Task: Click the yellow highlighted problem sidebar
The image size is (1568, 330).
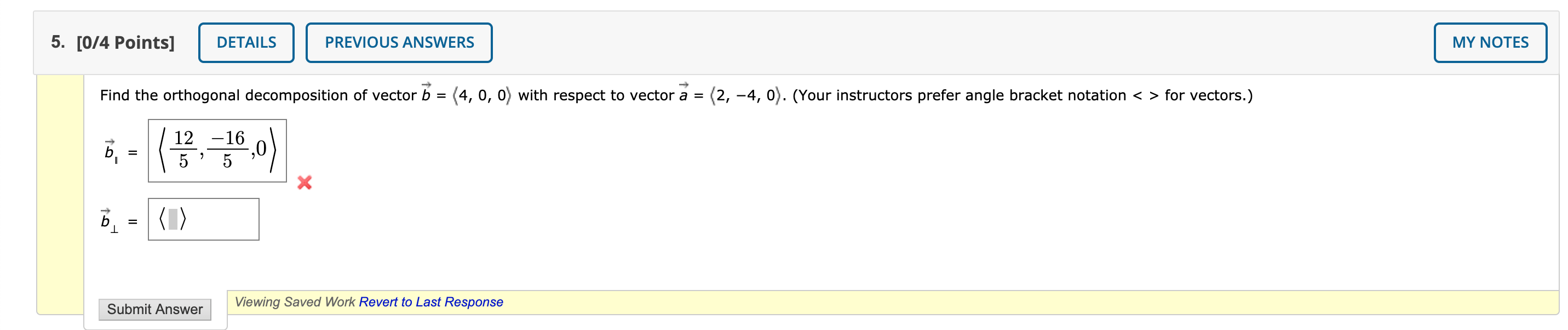Action: (x=59, y=195)
